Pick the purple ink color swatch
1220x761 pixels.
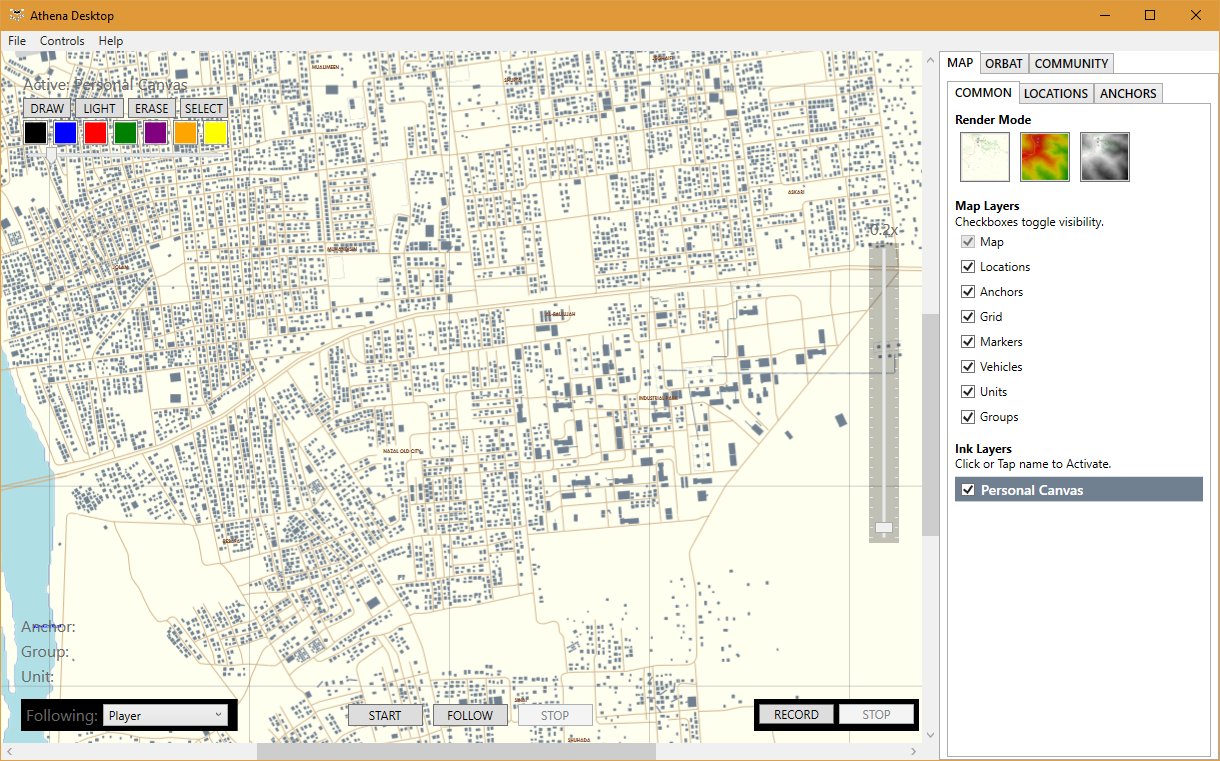[x=156, y=132]
